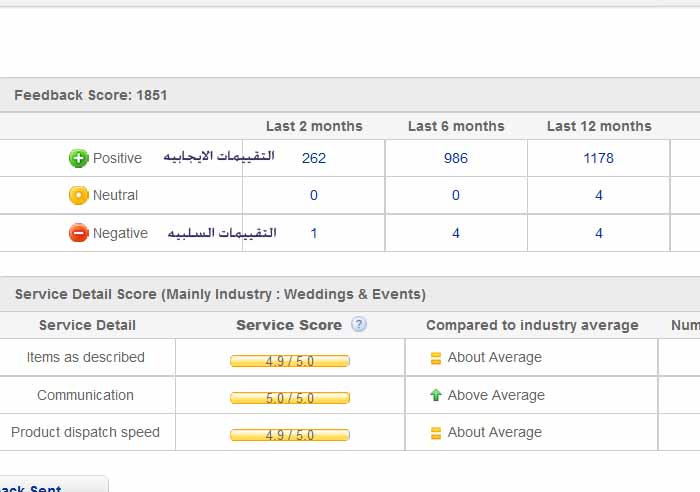The height and width of the screenshot is (492, 700).
Task: Click the Service Score help question icon
Action: pos(358,324)
